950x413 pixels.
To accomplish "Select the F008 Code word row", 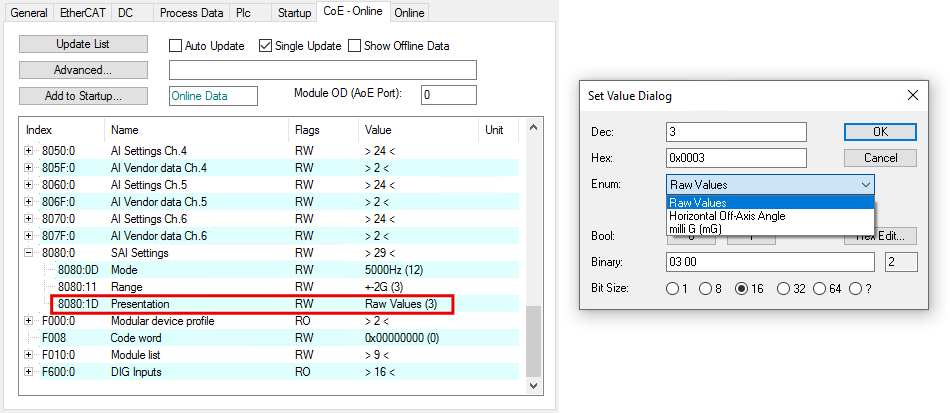I will tap(270, 337).
